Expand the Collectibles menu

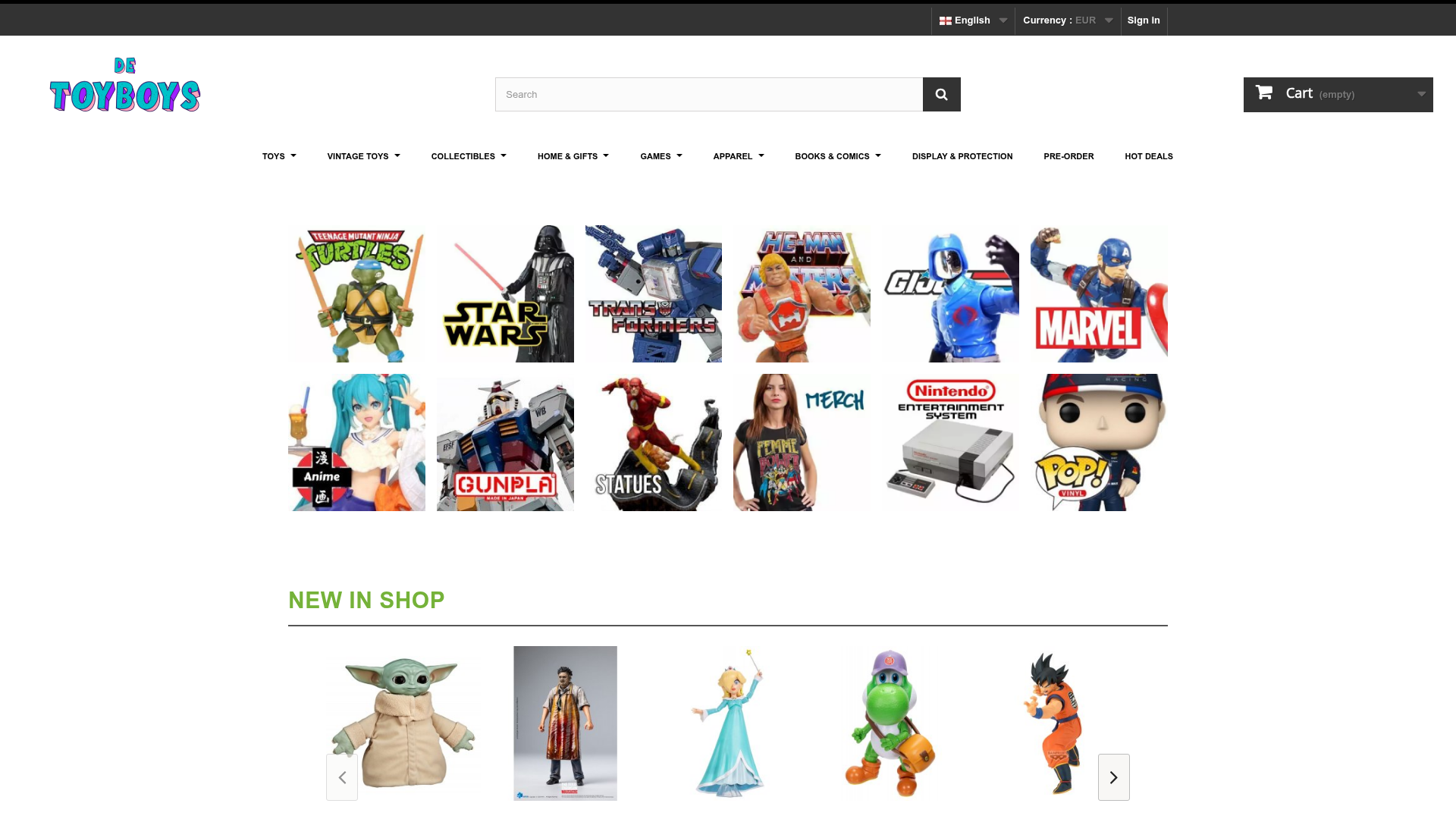point(469,156)
